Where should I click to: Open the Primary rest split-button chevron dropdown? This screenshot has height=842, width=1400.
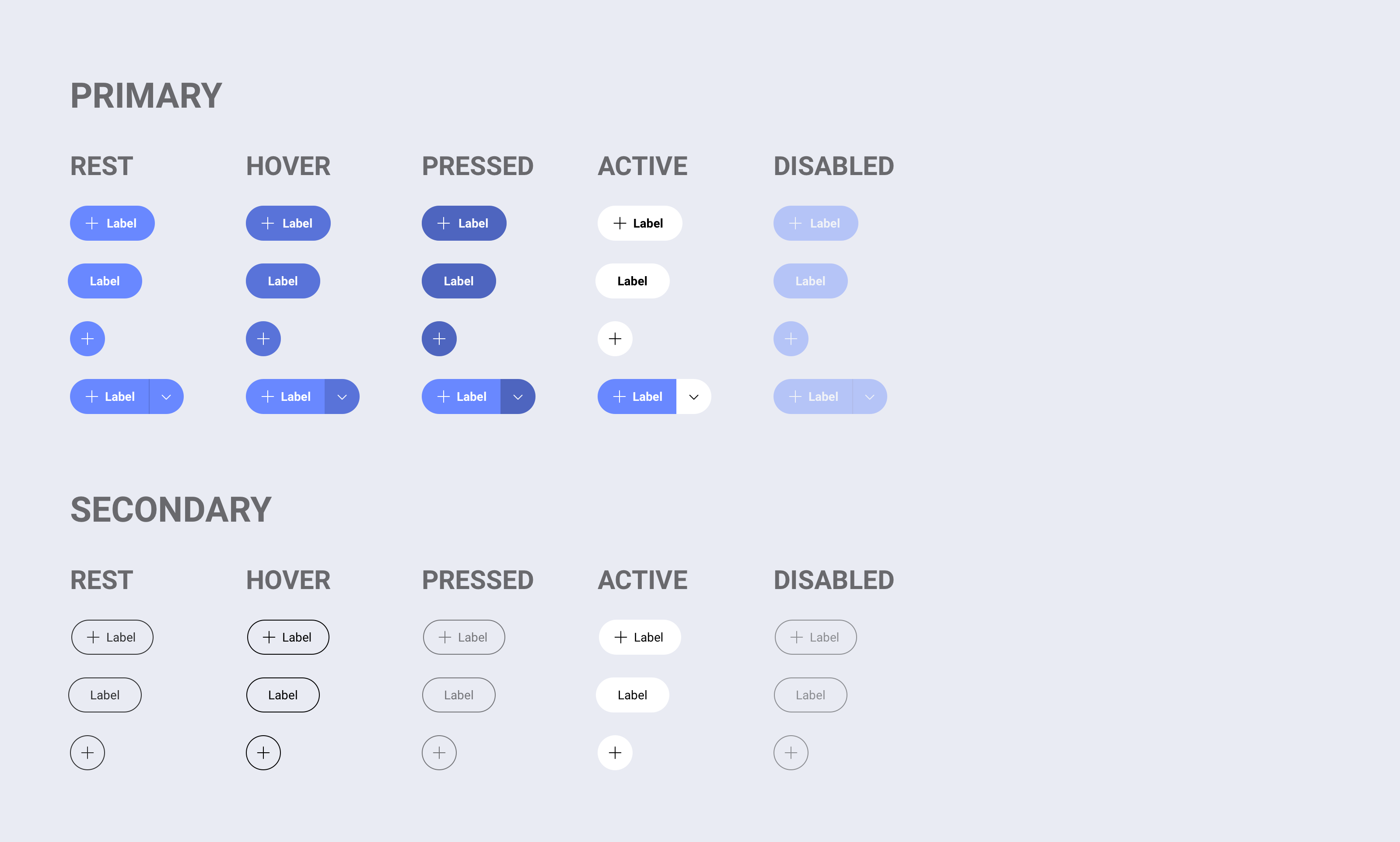(x=166, y=396)
